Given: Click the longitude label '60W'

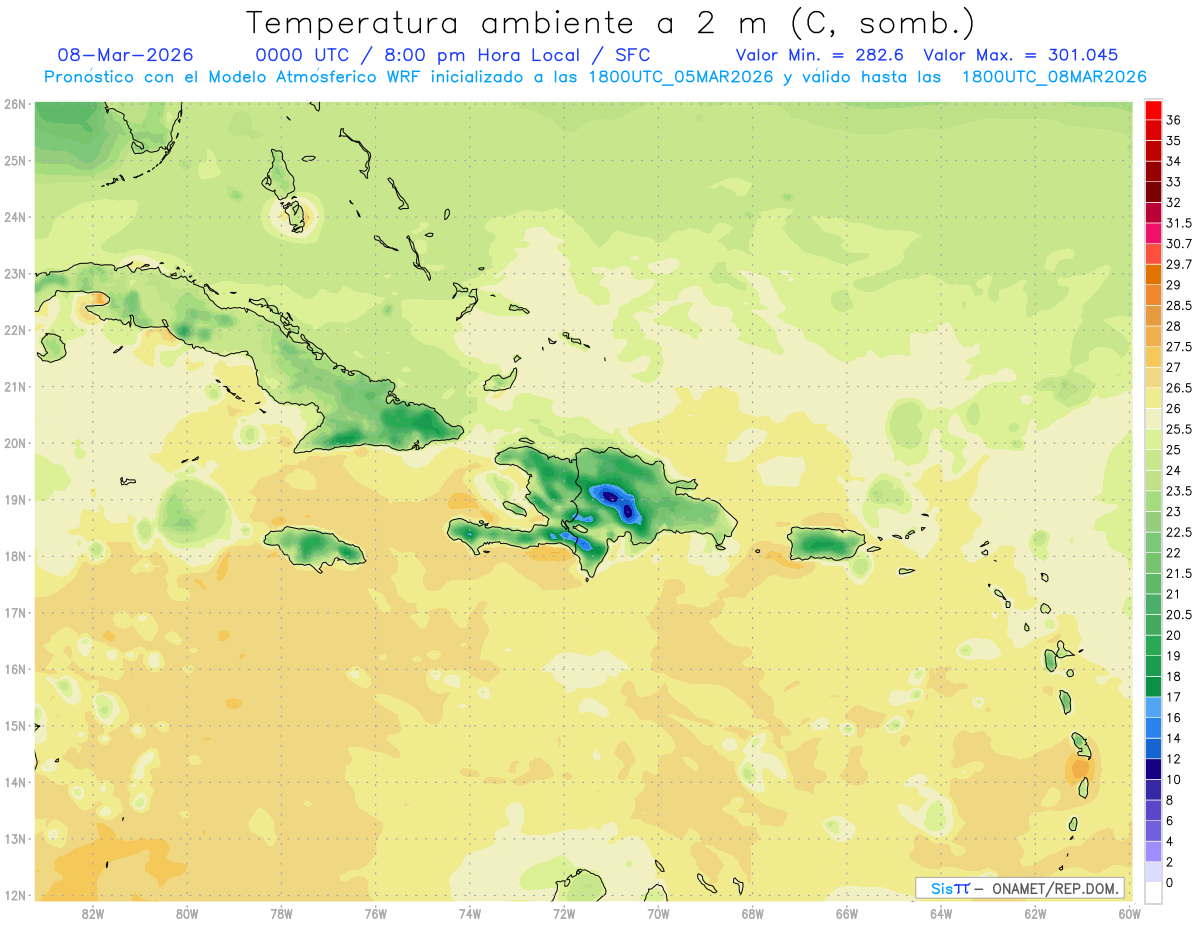Looking at the screenshot, I should click(x=1129, y=913).
